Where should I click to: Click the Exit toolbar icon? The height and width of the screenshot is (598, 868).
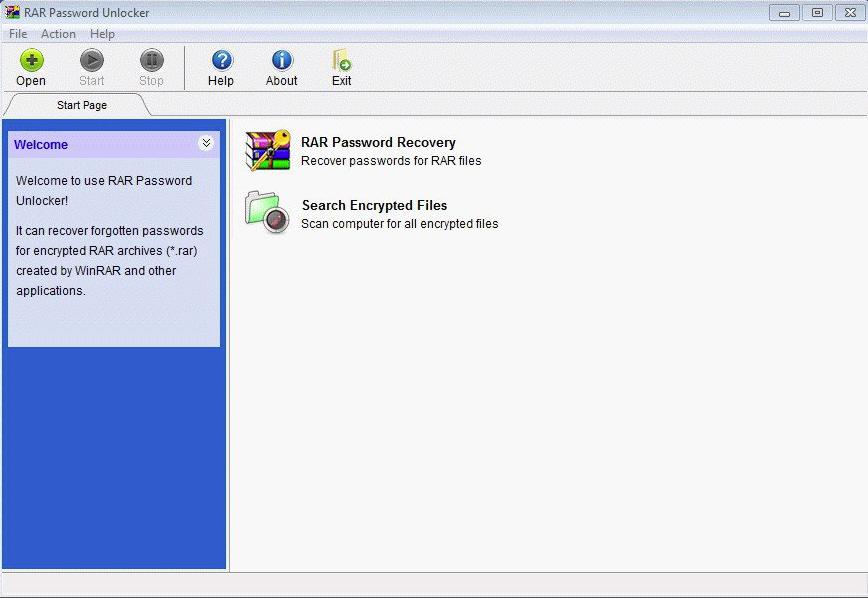coord(342,60)
